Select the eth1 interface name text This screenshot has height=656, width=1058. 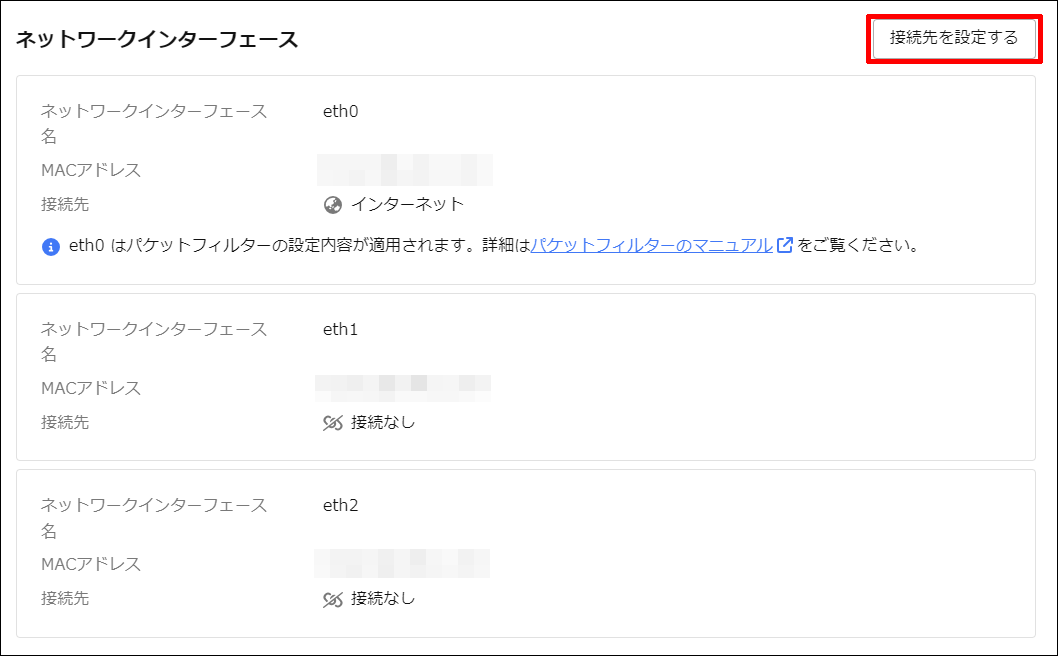(340, 329)
